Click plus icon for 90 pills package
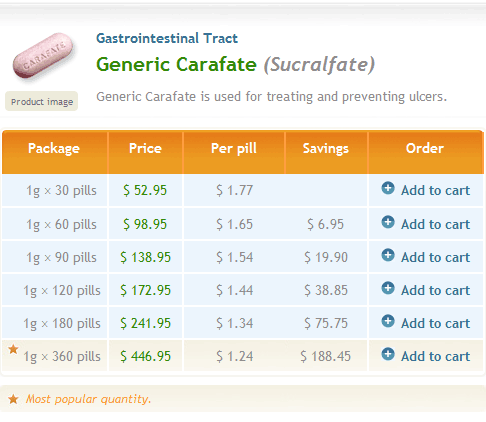Viewport: 486px width, 422px height. click(x=388, y=255)
